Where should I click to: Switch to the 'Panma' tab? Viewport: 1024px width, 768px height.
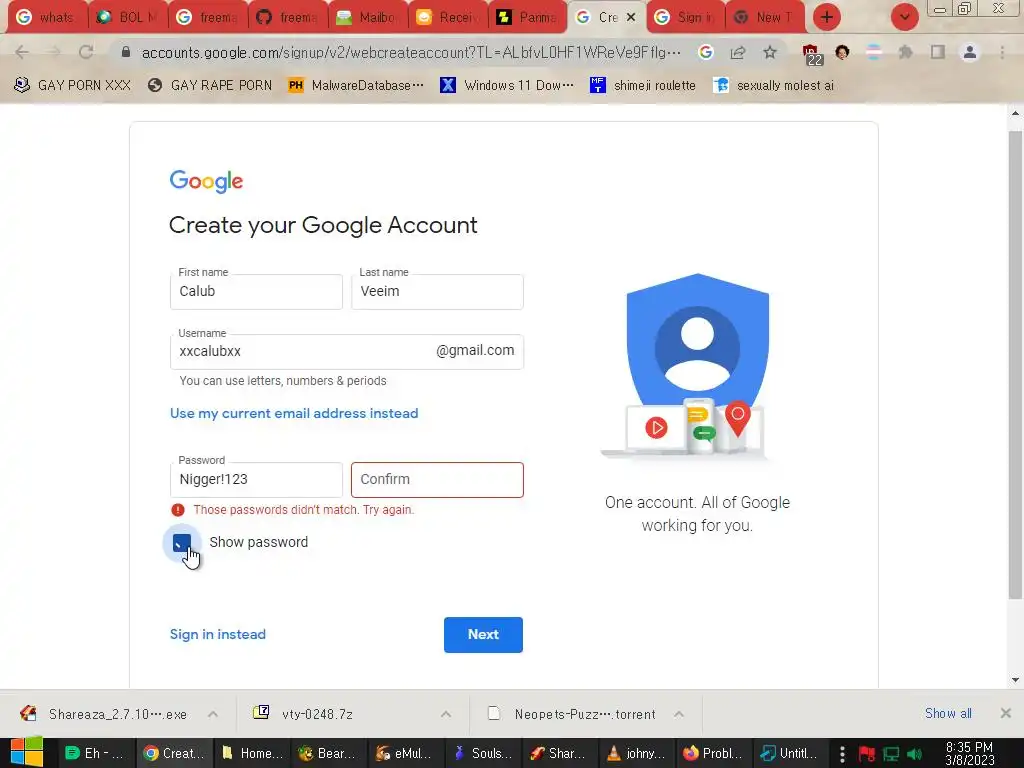(529, 18)
